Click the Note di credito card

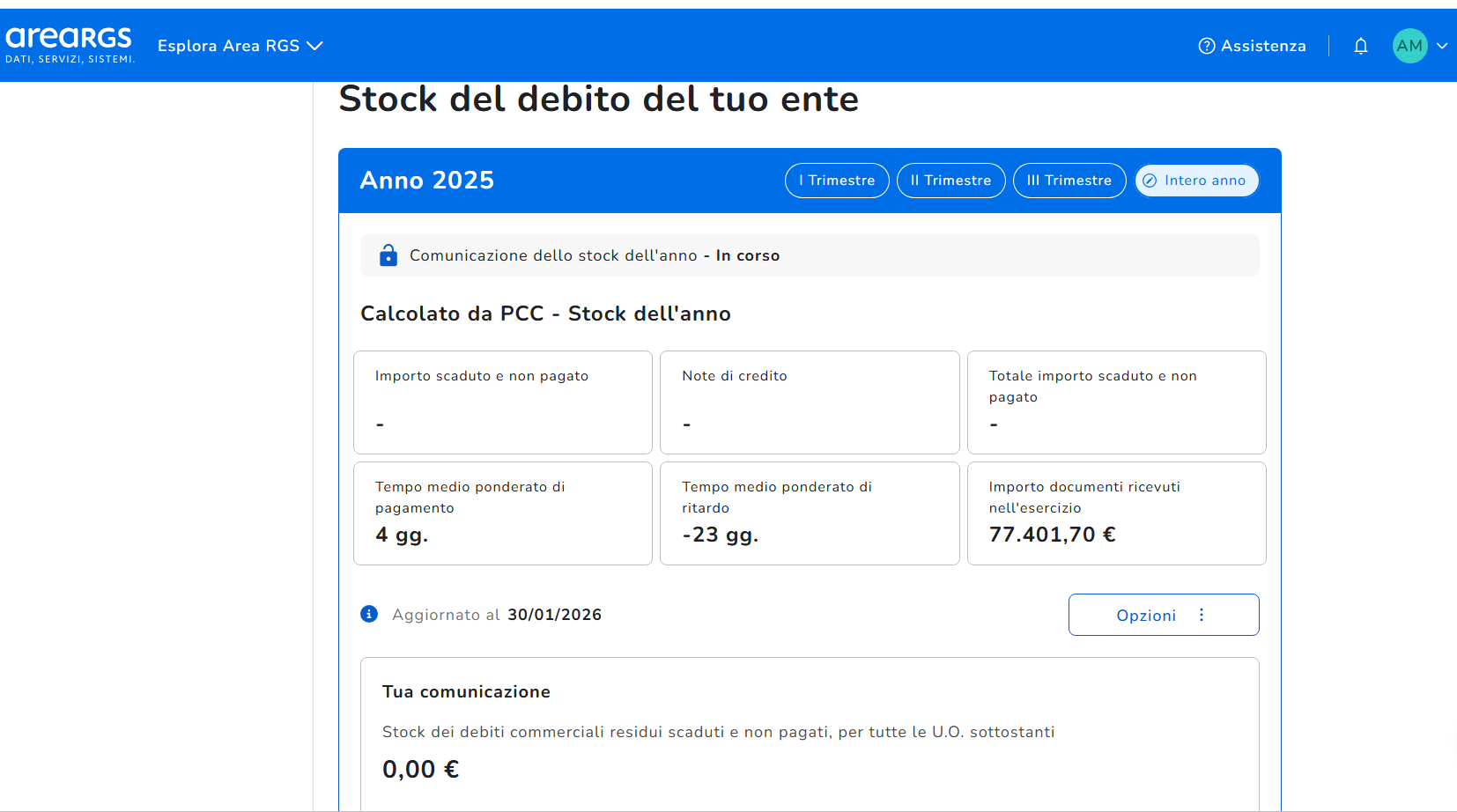(x=809, y=402)
